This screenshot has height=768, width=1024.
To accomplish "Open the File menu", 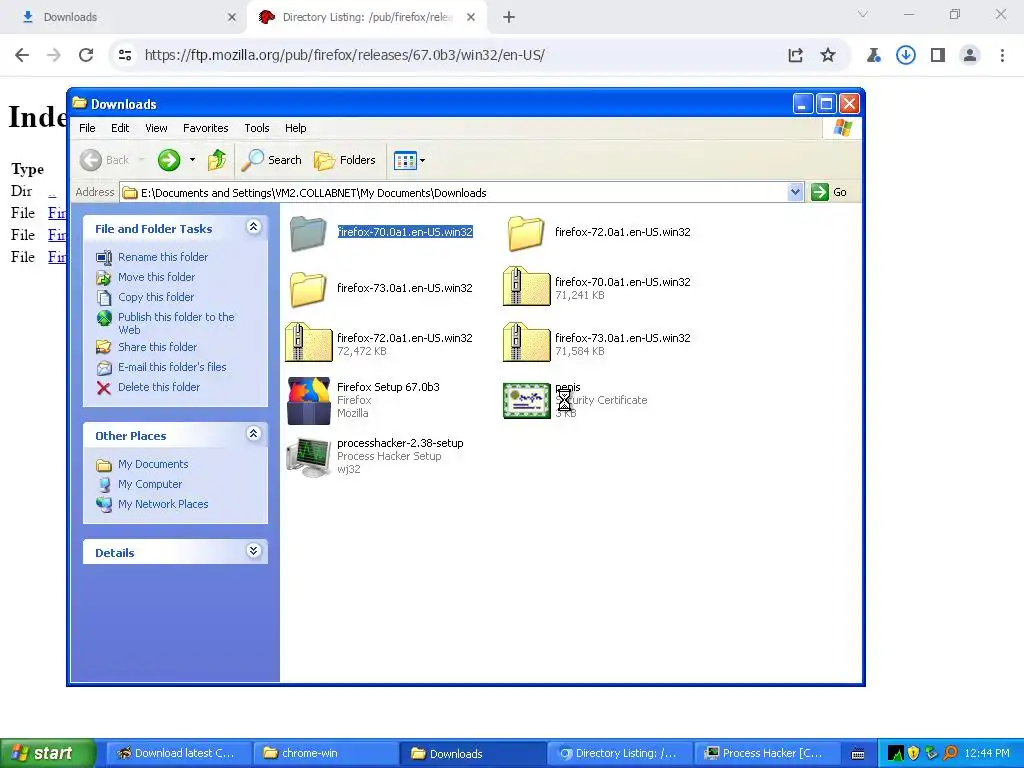I will point(87,128).
